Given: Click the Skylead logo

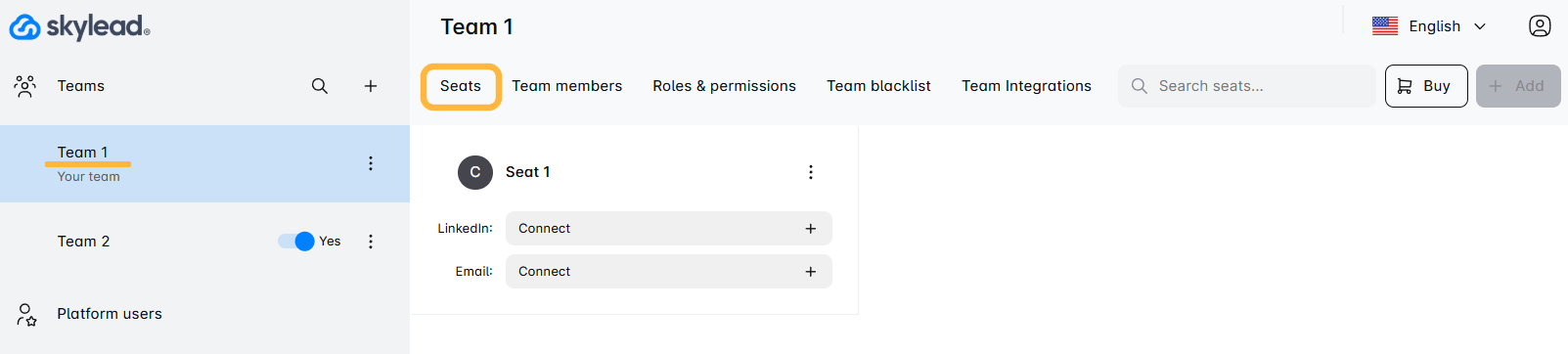Looking at the screenshot, I should pyautogui.click(x=79, y=26).
